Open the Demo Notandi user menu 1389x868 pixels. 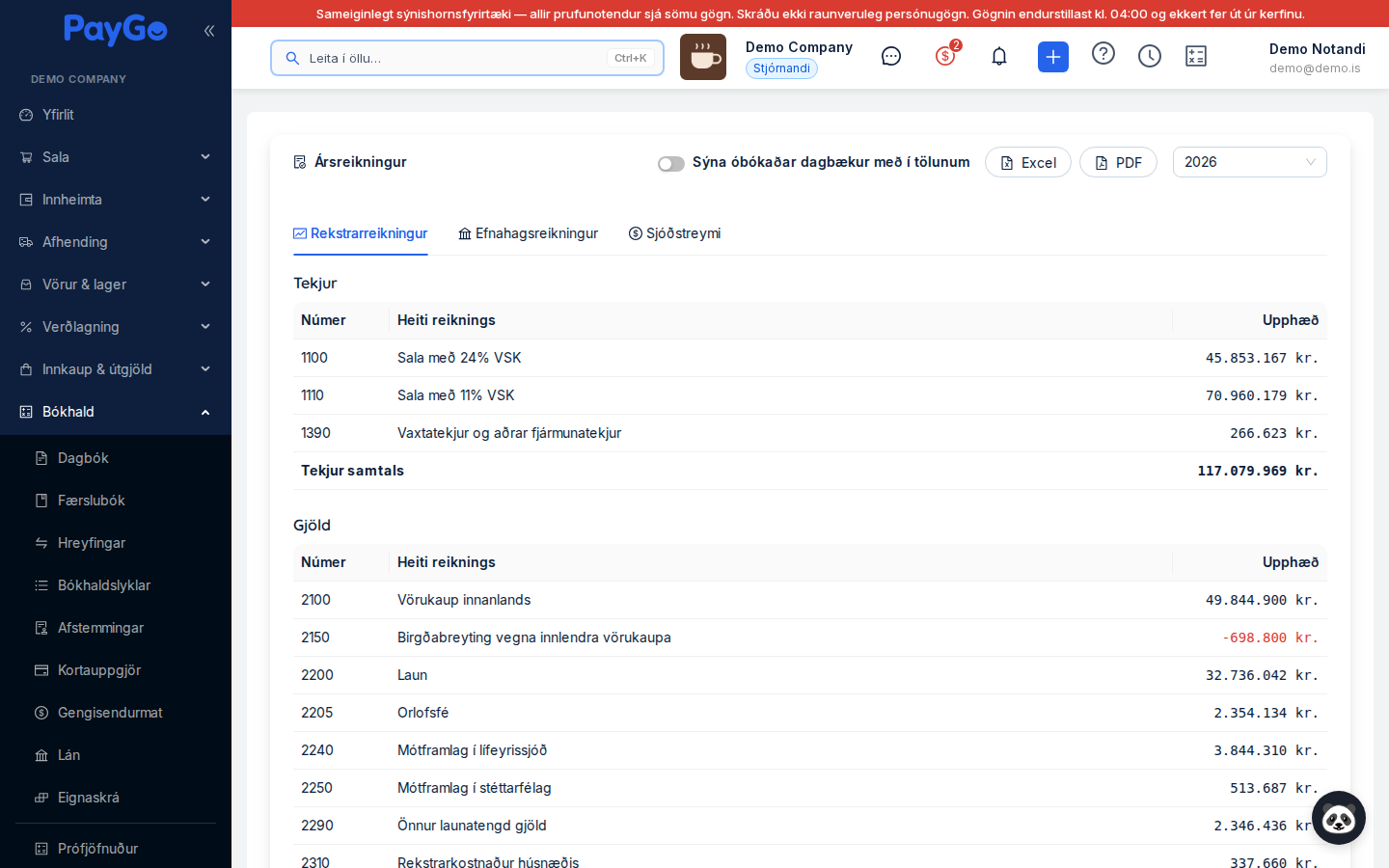(x=1316, y=57)
